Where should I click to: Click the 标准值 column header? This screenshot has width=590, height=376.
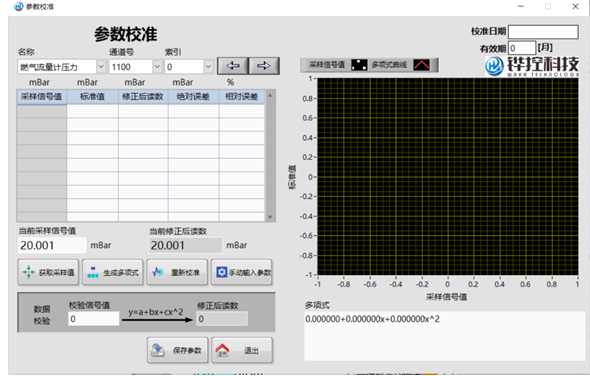tap(93, 97)
